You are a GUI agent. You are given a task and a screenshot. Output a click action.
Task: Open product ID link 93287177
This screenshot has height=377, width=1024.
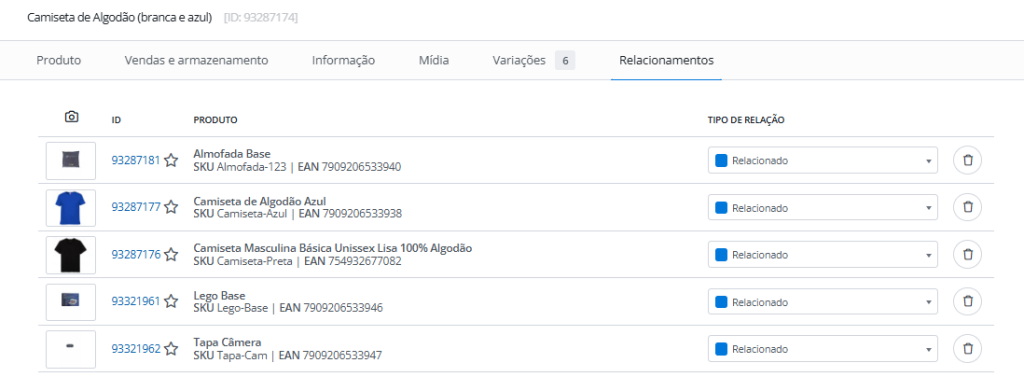tap(136, 207)
